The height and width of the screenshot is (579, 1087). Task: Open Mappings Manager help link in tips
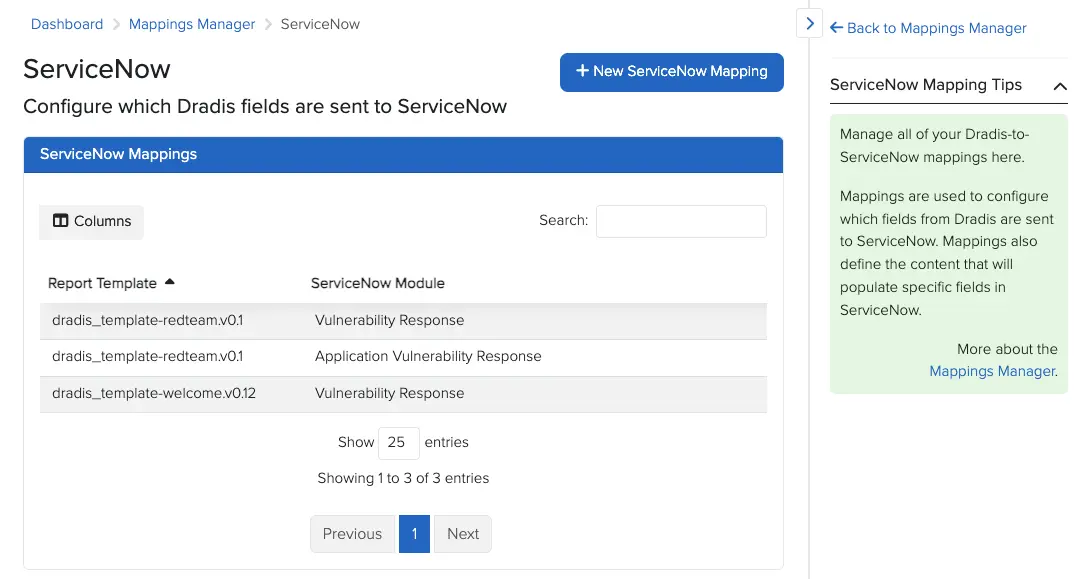(x=992, y=371)
